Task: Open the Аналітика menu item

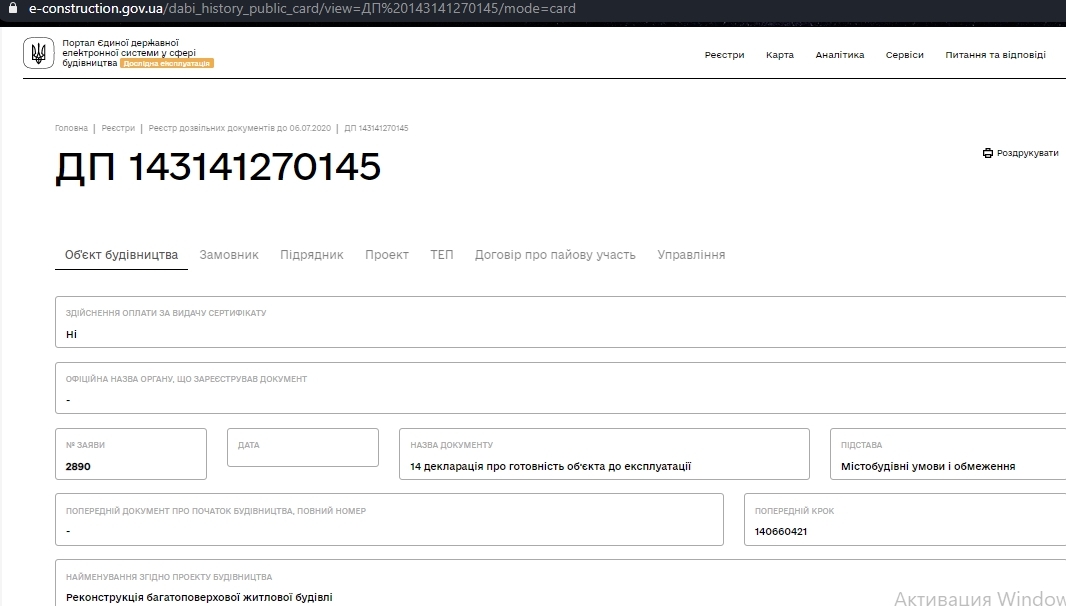Action: tap(840, 55)
